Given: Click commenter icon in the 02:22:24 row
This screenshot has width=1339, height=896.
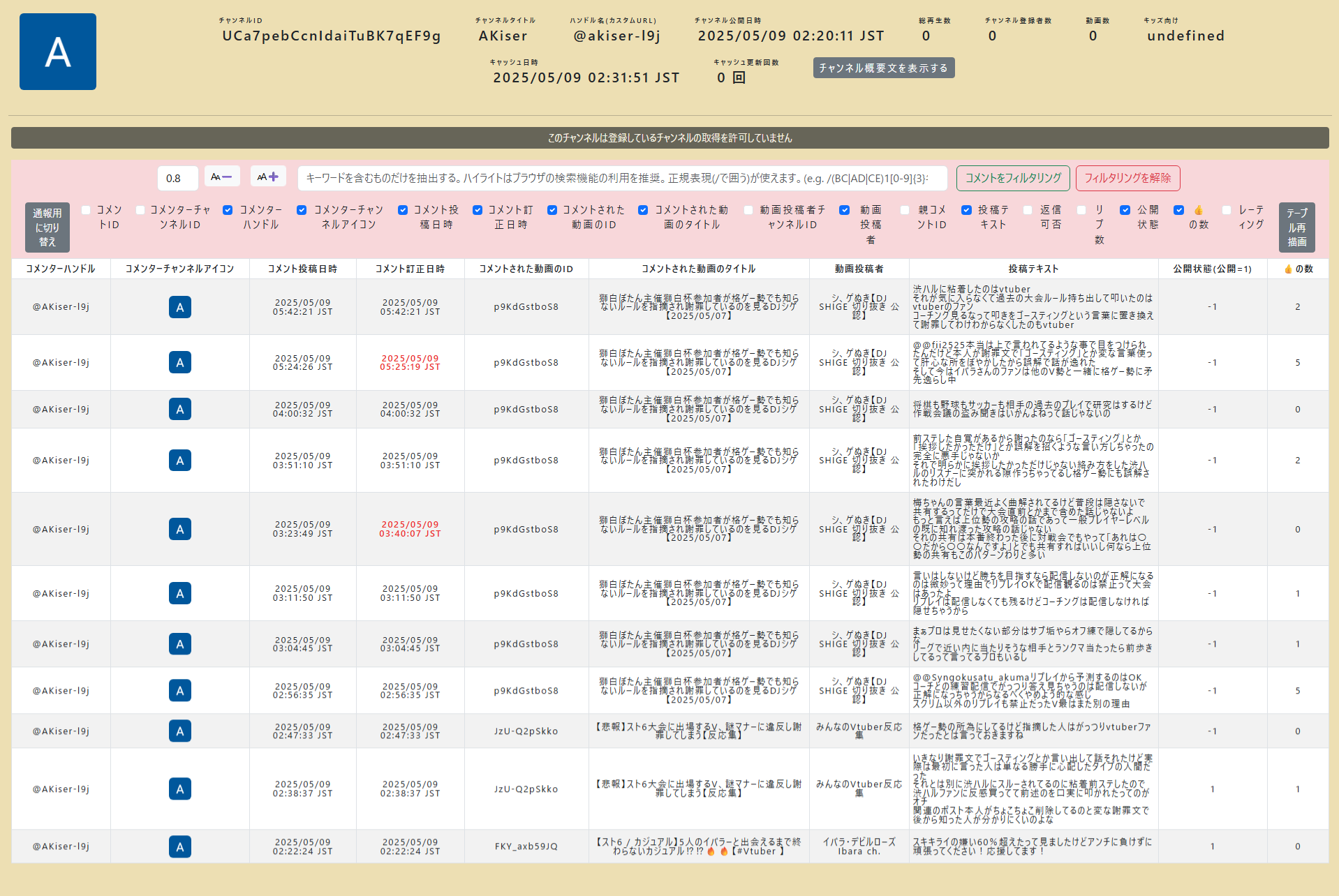Looking at the screenshot, I should (180, 846).
